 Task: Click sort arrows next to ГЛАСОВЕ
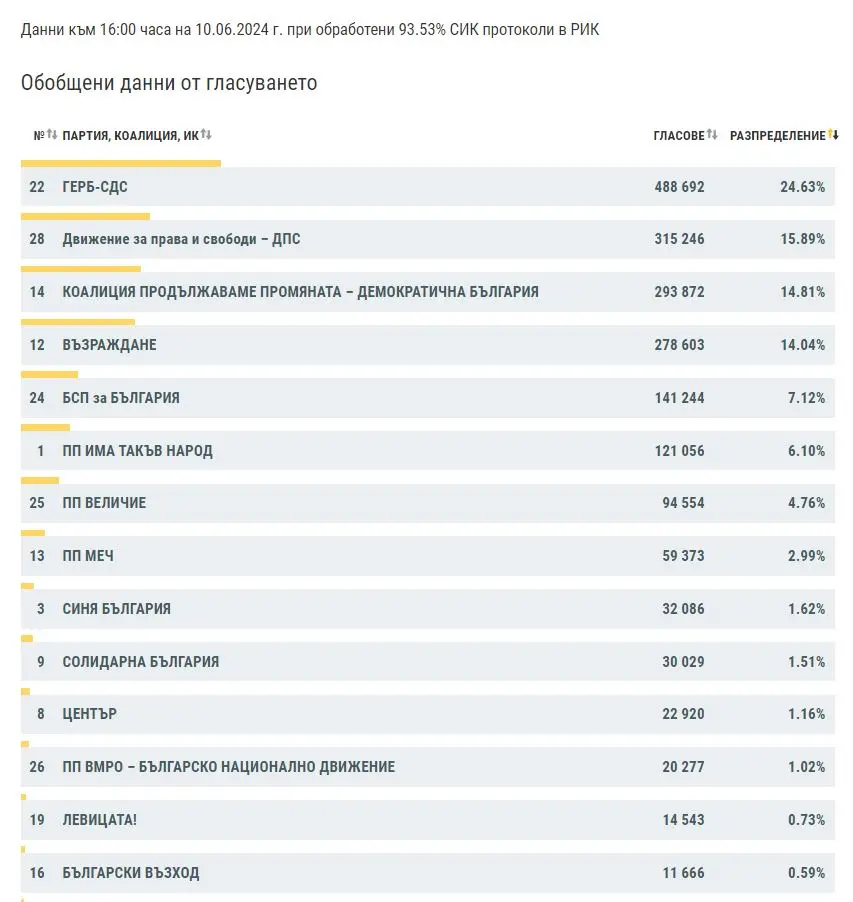[x=712, y=135]
